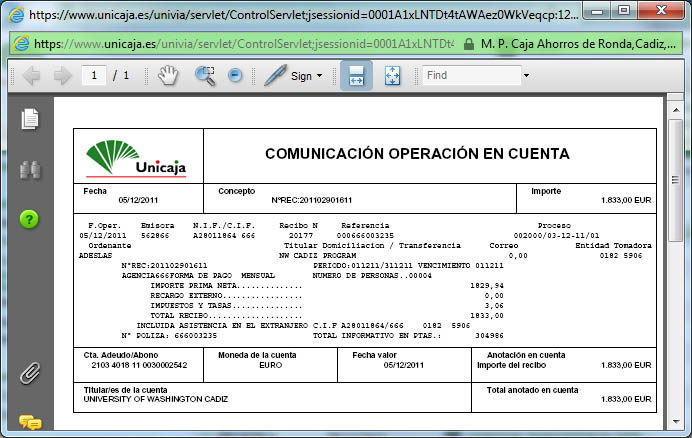The height and width of the screenshot is (438, 692).
Task: Open the Find options dropdown arrow
Action: click(526, 76)
